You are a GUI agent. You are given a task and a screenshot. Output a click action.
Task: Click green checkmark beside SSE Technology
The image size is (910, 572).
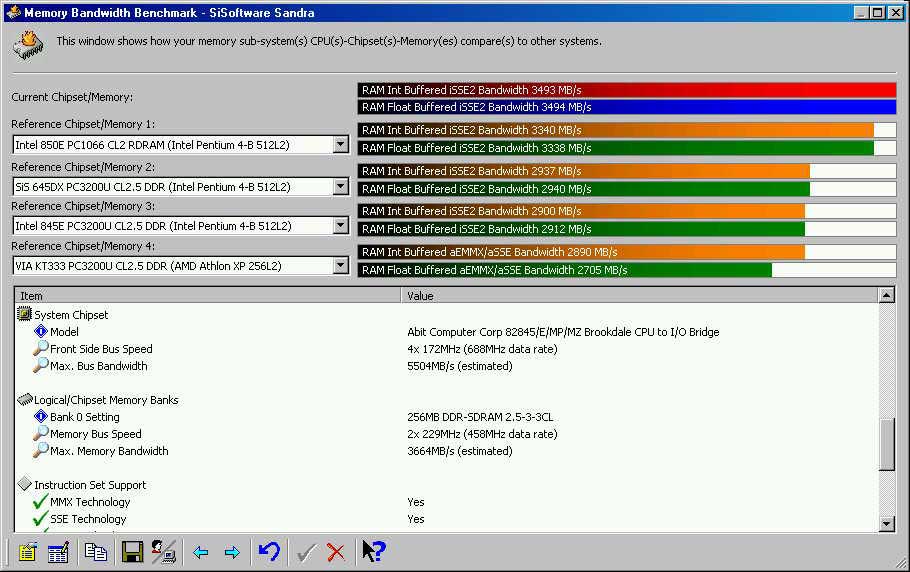point(41,518)
